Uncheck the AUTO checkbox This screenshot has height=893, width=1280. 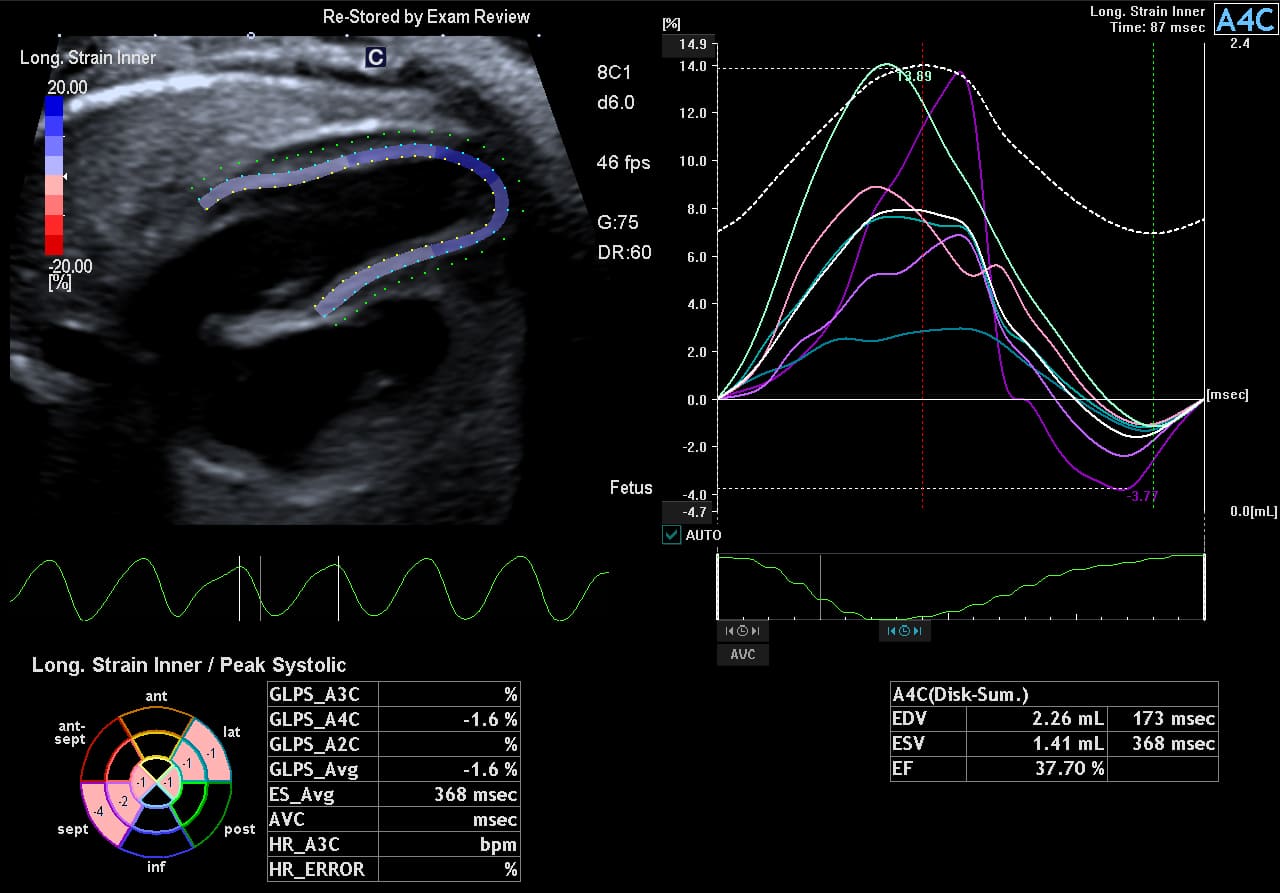[672, 535]
